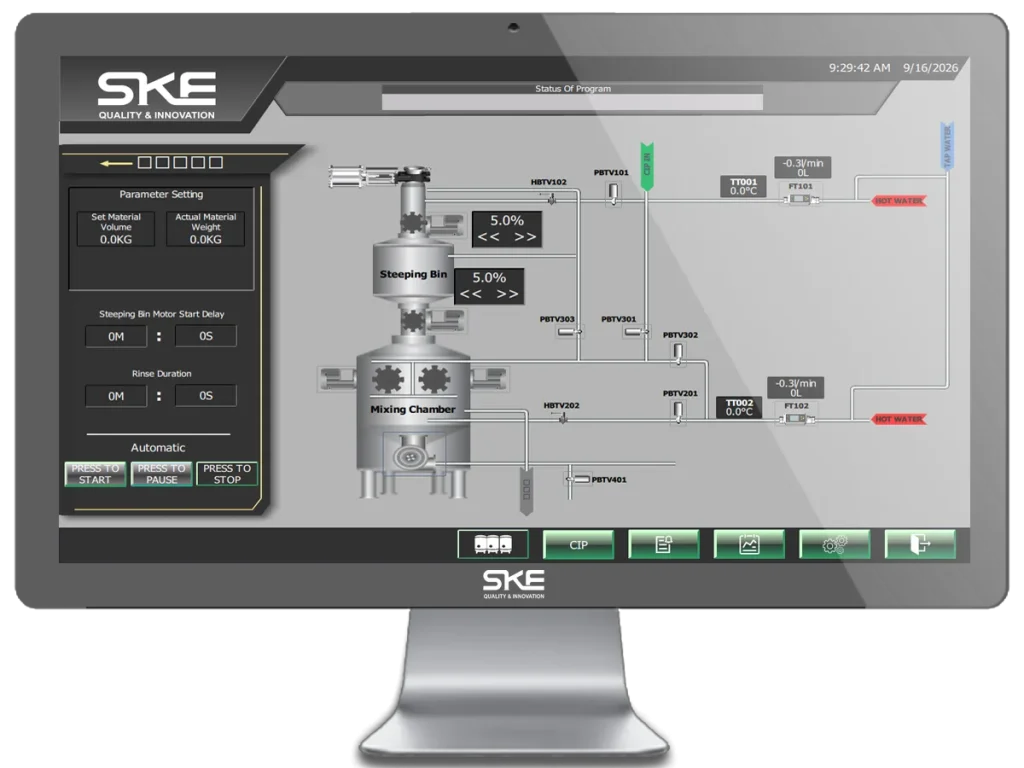Viewport: 1024px width, 768px height.
Task: Click the Actual Material Weight value
Action: click(206, 240)
